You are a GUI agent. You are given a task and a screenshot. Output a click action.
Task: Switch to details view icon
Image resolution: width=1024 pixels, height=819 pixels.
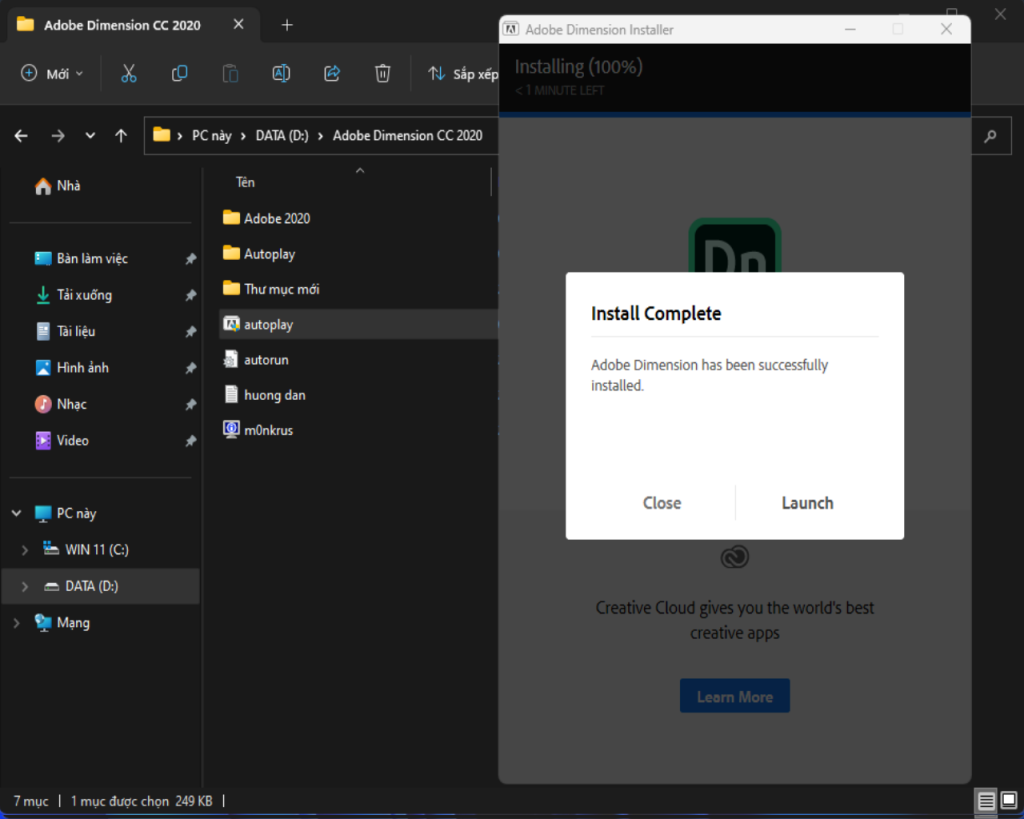[x=986, y=801]
